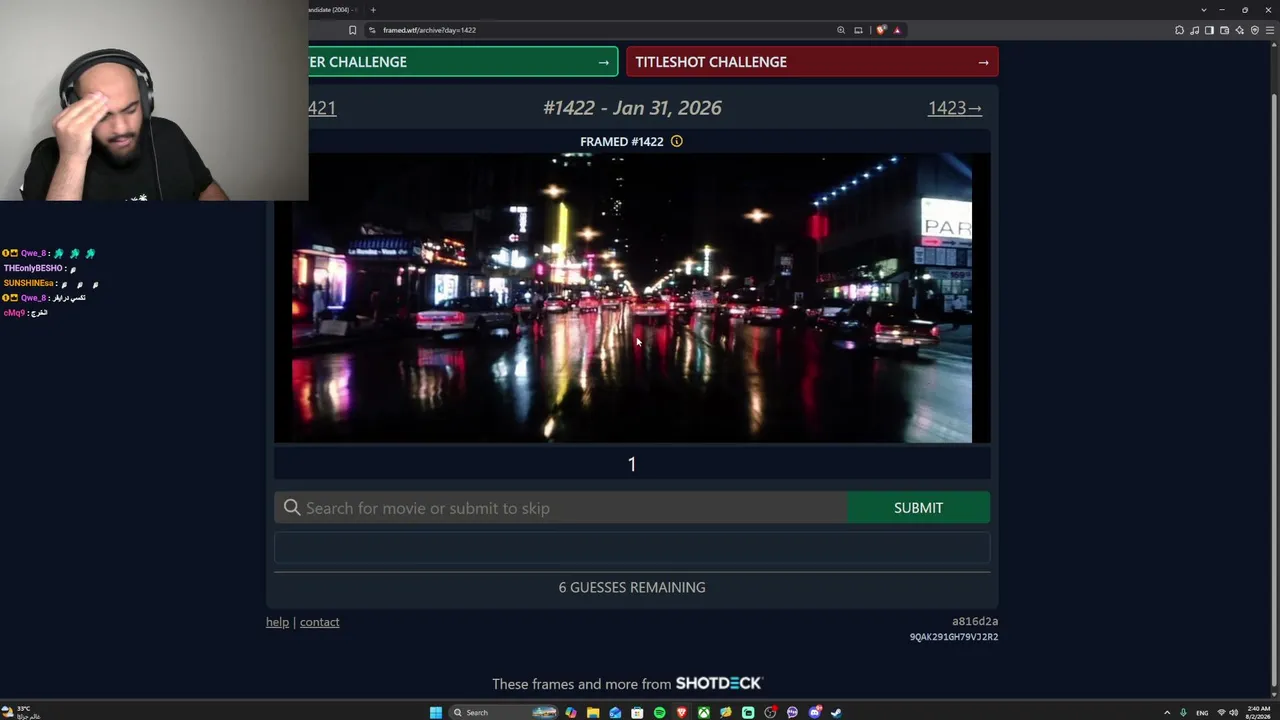Open Steam from the taskbar
The height and width of the screenshot is (720, 1280).
click(836, 712)
